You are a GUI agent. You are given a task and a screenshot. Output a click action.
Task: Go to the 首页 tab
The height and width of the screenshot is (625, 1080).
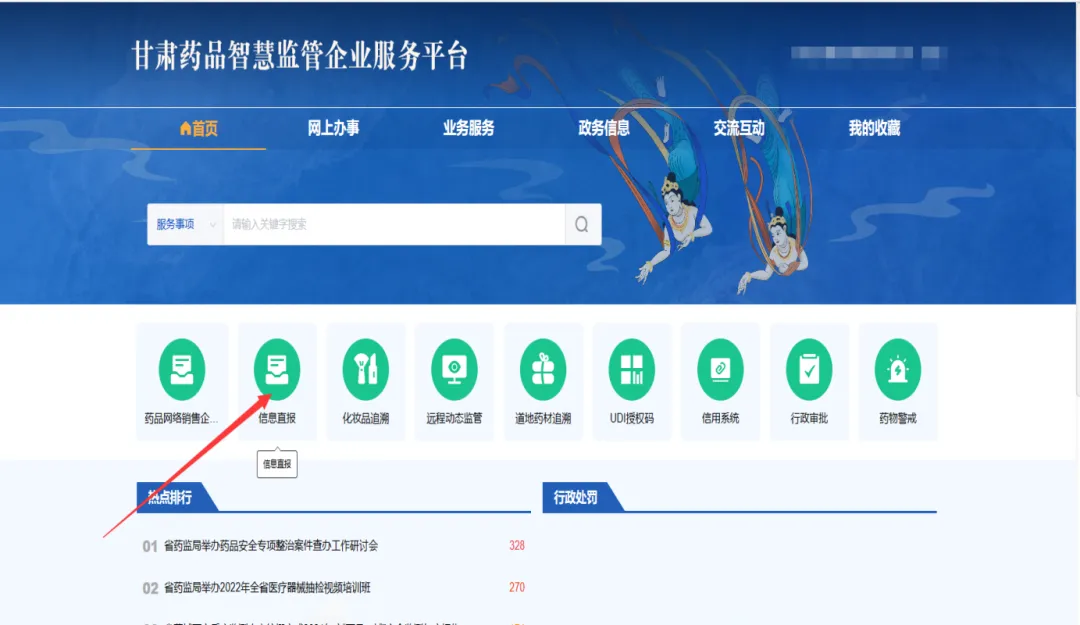tap(198, 128)
